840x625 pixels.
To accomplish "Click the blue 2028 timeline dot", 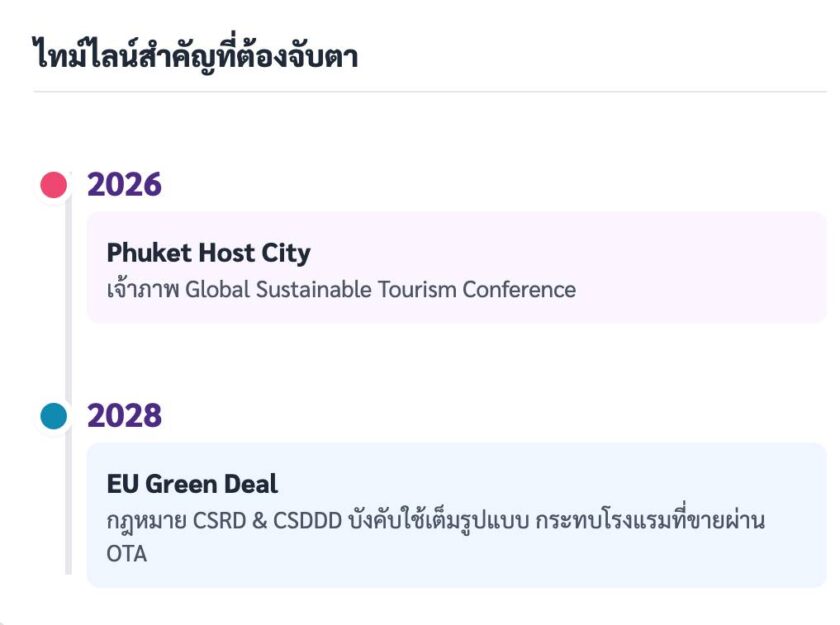I will click(x=53, y=416).
